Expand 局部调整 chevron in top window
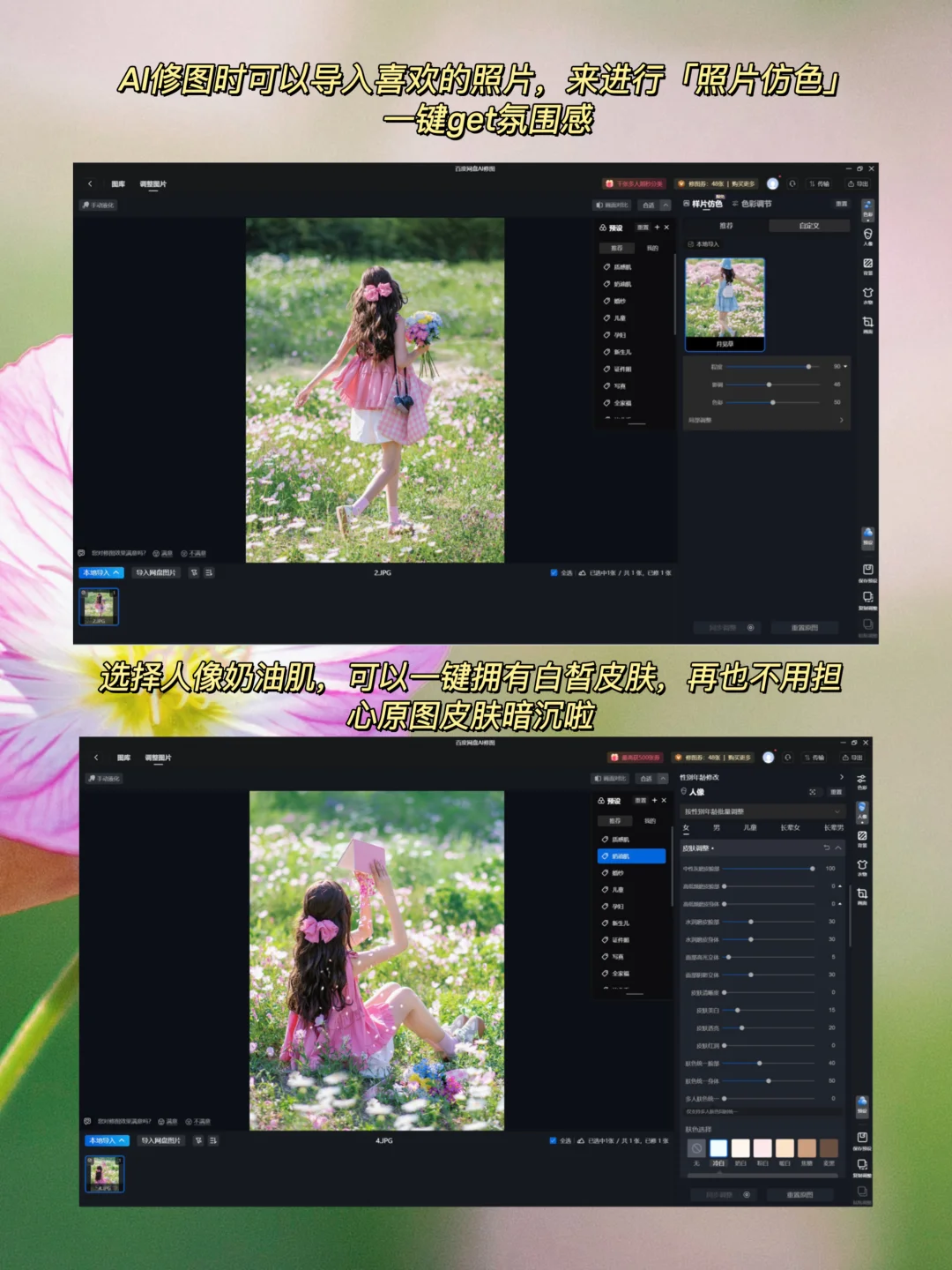Screen dimensions: 952x1270 (841, 420)
